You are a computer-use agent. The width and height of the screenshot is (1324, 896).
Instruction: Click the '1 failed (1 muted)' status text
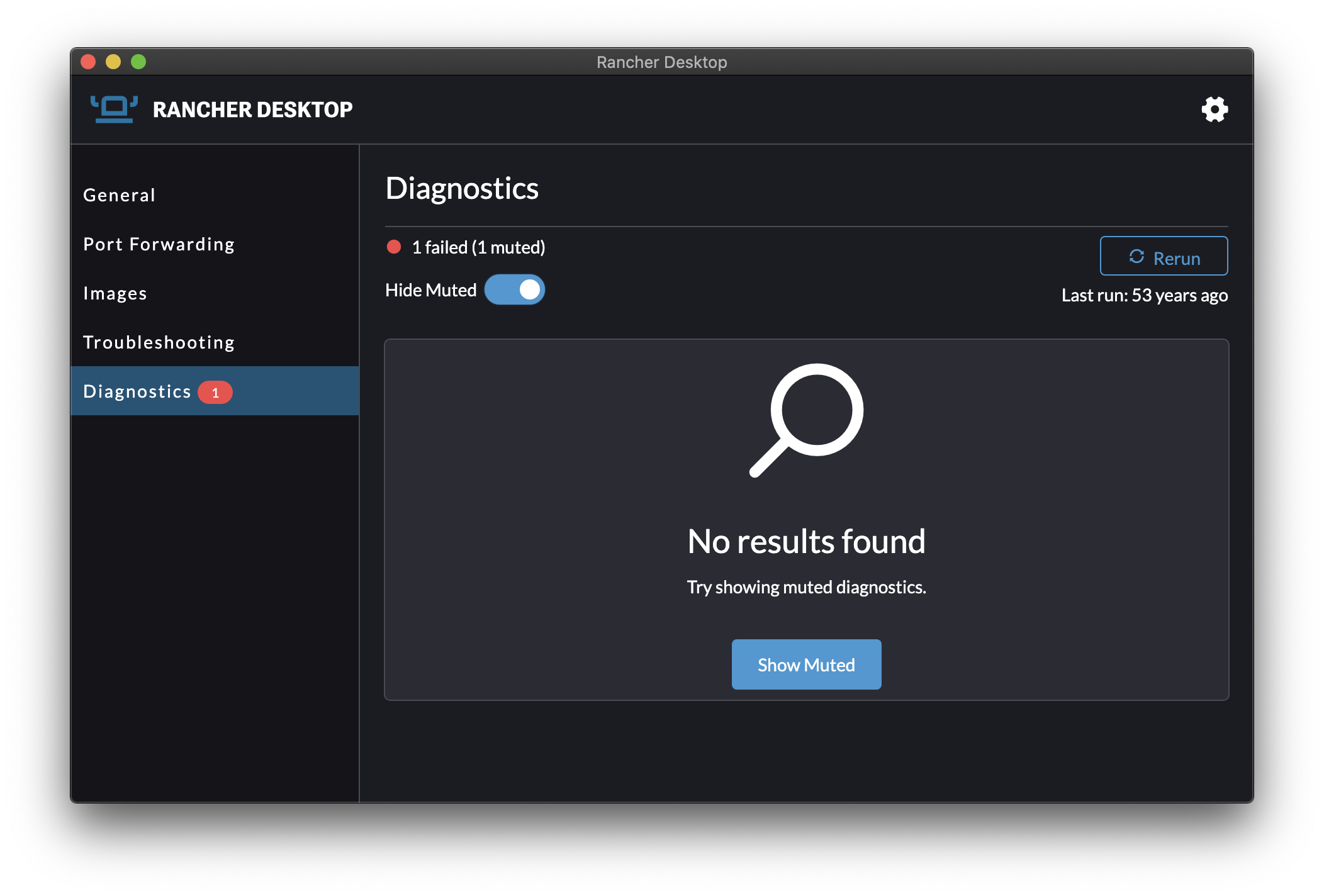point(478,247)
